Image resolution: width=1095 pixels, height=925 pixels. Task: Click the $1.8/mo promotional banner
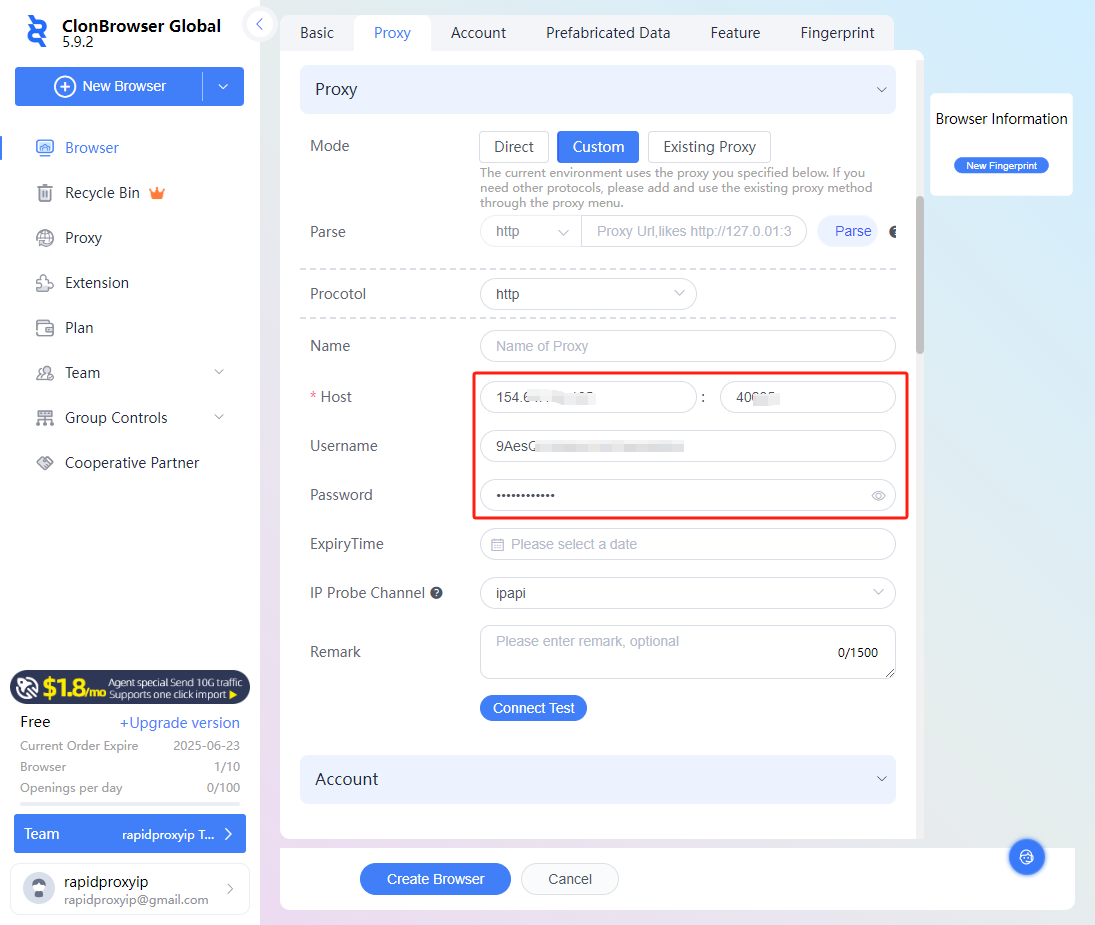[x=130, y=688]
